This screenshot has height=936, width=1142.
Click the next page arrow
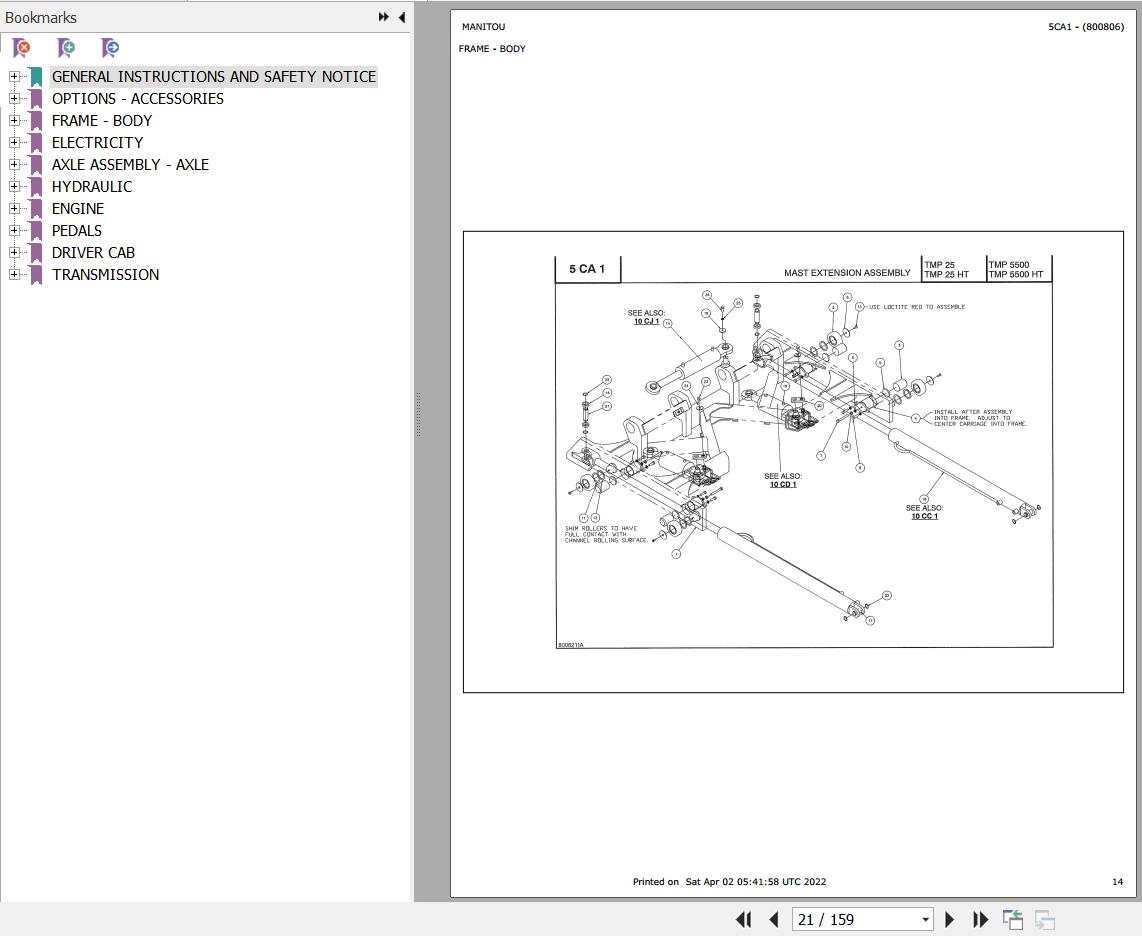(948, 919)
